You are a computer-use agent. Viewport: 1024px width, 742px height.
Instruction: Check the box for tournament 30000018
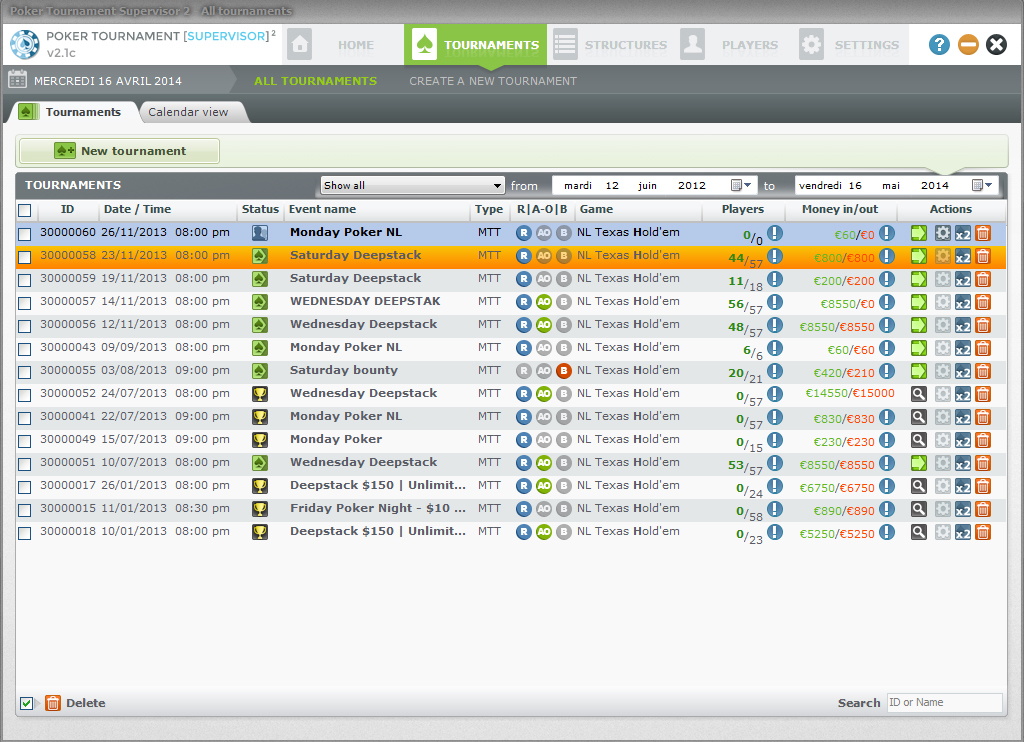click(25, 533)
